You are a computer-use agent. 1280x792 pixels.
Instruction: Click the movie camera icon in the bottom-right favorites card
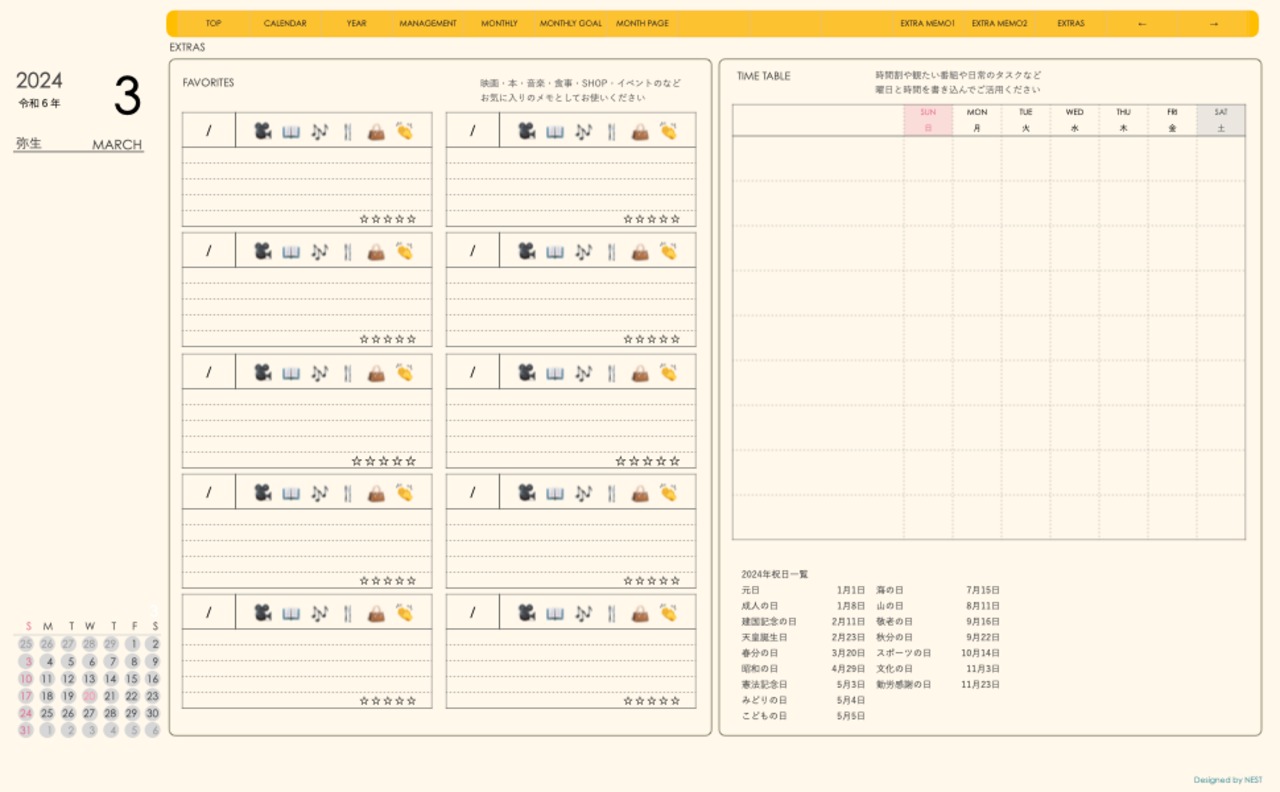click(x=526, y=613)
